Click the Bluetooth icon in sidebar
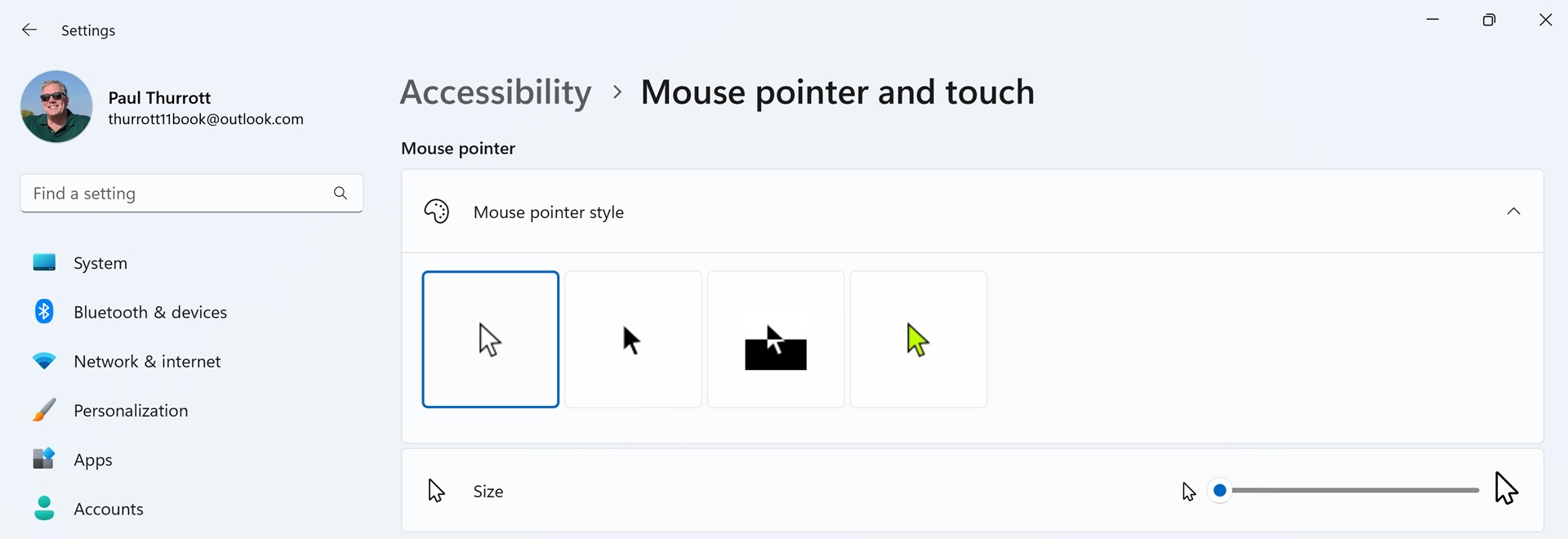The height and width of the screenshot is (539, 1568). click(44, 312)
